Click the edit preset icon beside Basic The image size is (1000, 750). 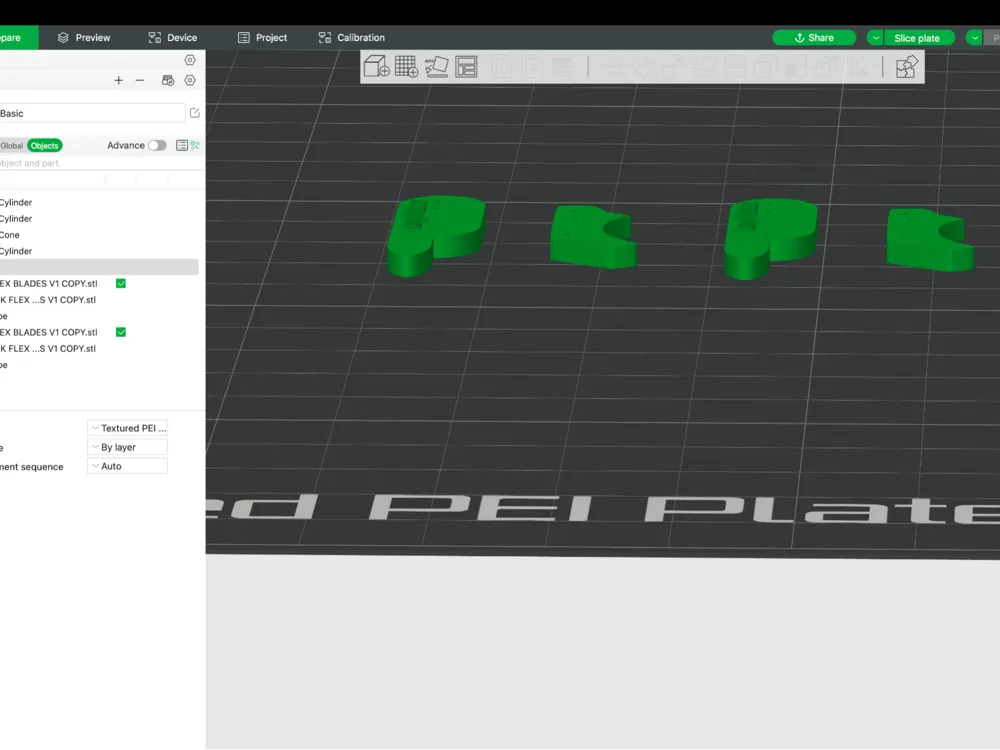(x=195, y=113)
